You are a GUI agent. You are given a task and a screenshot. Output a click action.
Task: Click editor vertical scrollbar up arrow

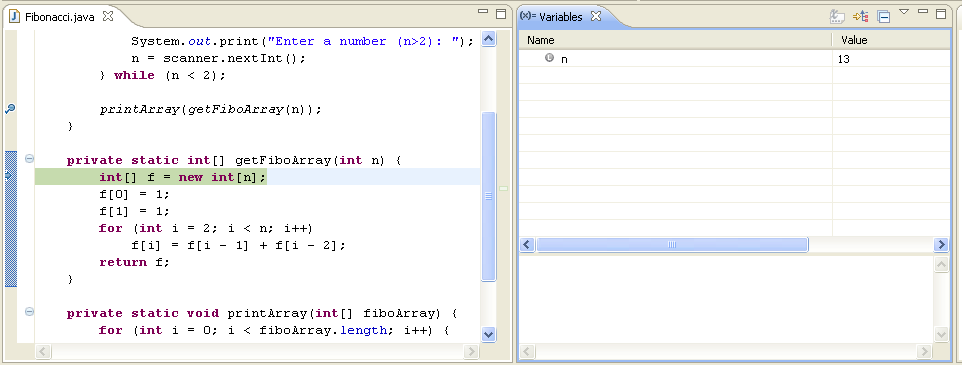point(488,39)
